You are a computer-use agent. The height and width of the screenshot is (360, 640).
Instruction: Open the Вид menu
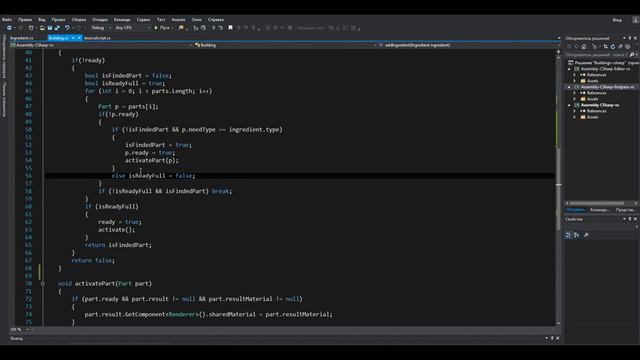click(x=42, y=20)
